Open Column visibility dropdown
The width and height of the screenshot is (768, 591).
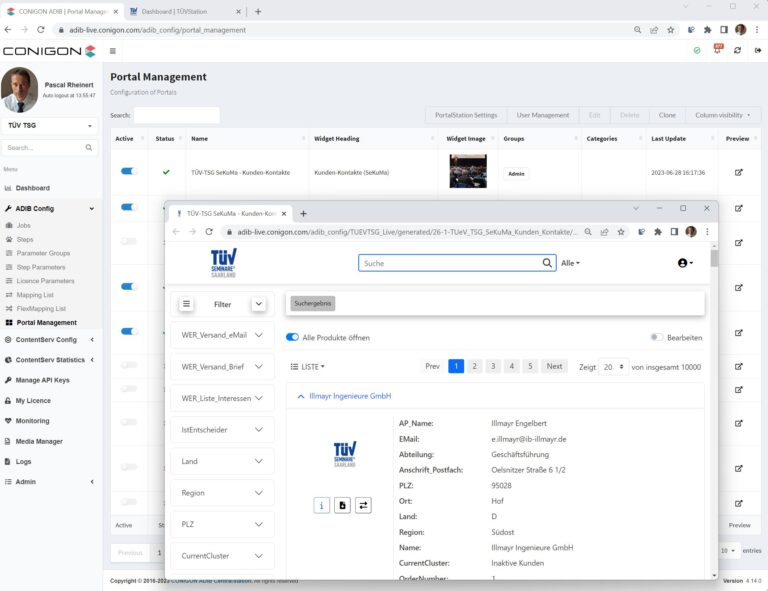pyautogui.click(x=722, y=115)
